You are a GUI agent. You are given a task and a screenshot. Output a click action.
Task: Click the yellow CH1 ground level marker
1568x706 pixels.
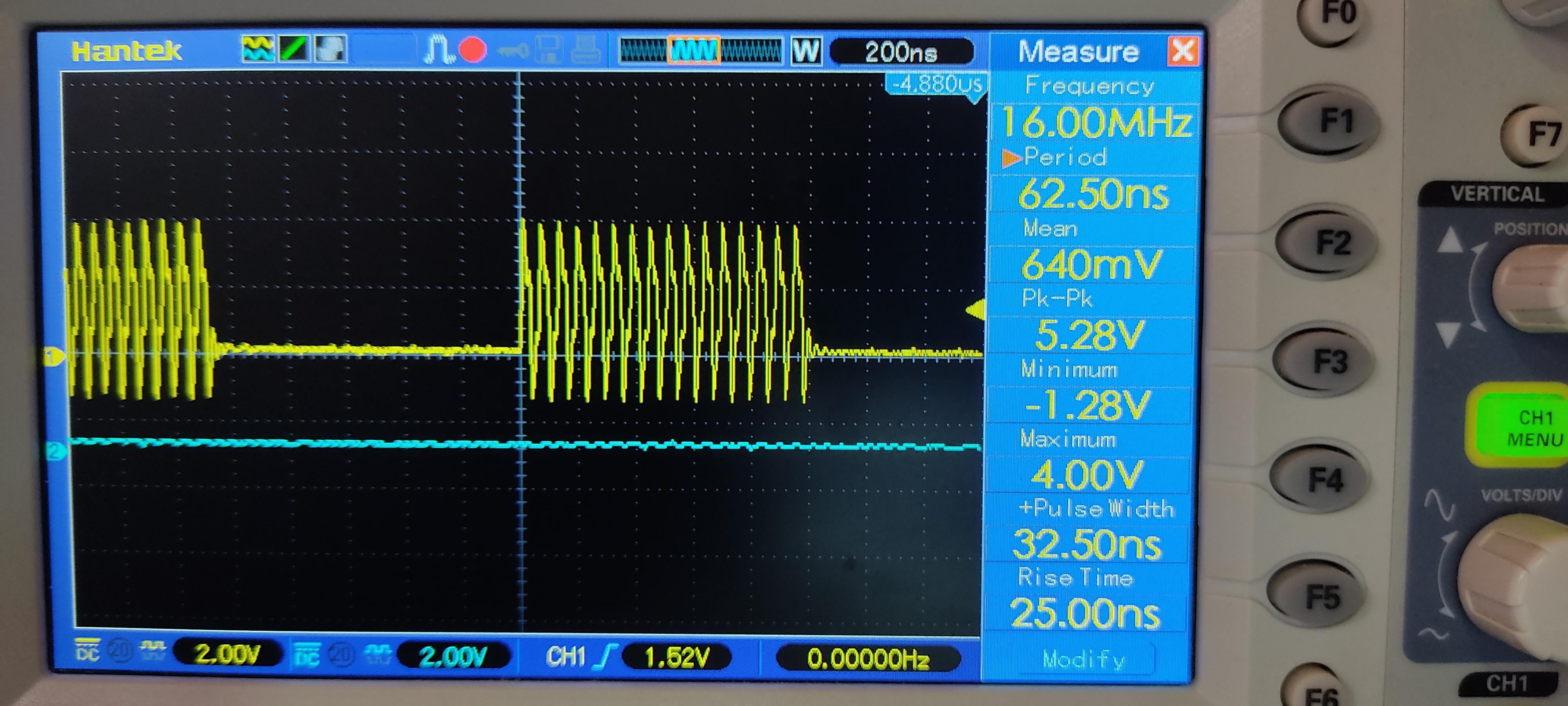[x=55, y=357]
